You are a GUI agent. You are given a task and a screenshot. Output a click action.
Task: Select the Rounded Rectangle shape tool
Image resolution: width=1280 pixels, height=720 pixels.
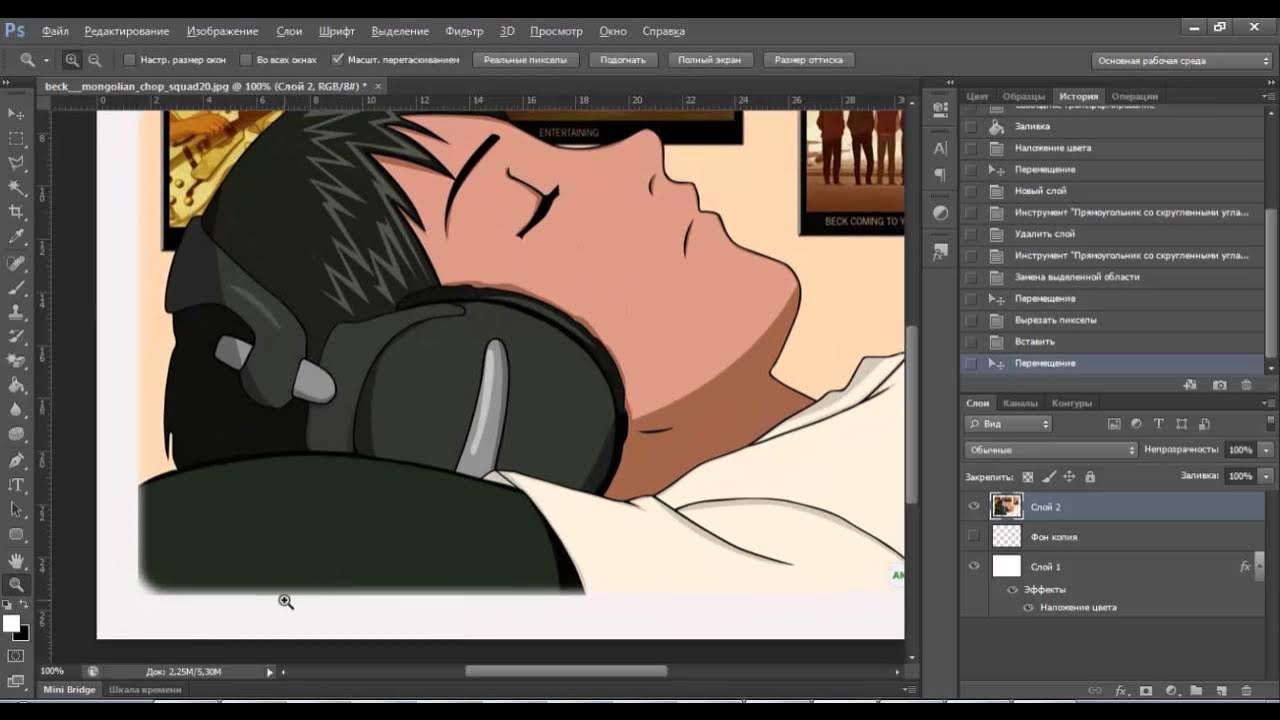click(x=16, y=534)
